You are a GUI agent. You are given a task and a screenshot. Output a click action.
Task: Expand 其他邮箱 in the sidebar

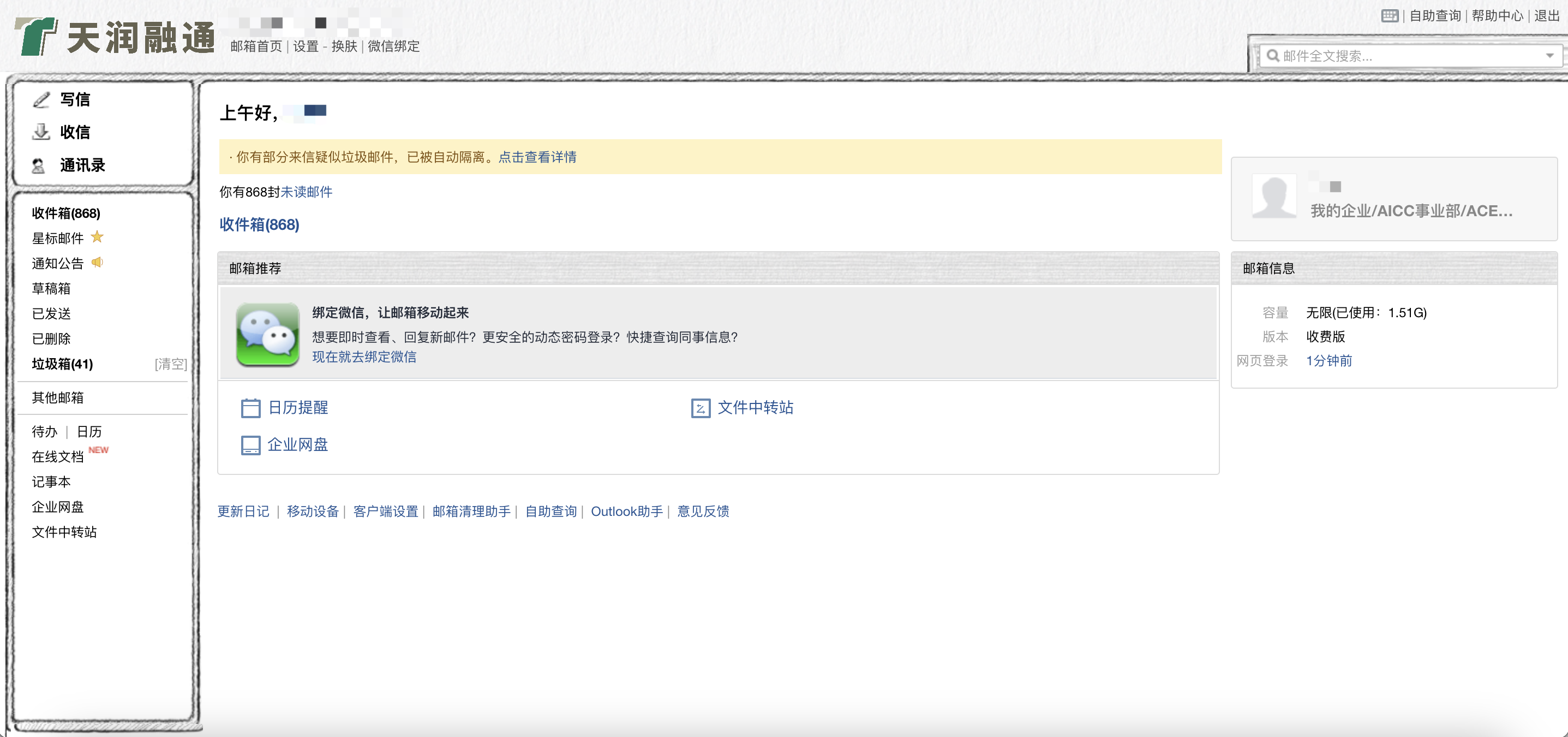click(58, 398)
